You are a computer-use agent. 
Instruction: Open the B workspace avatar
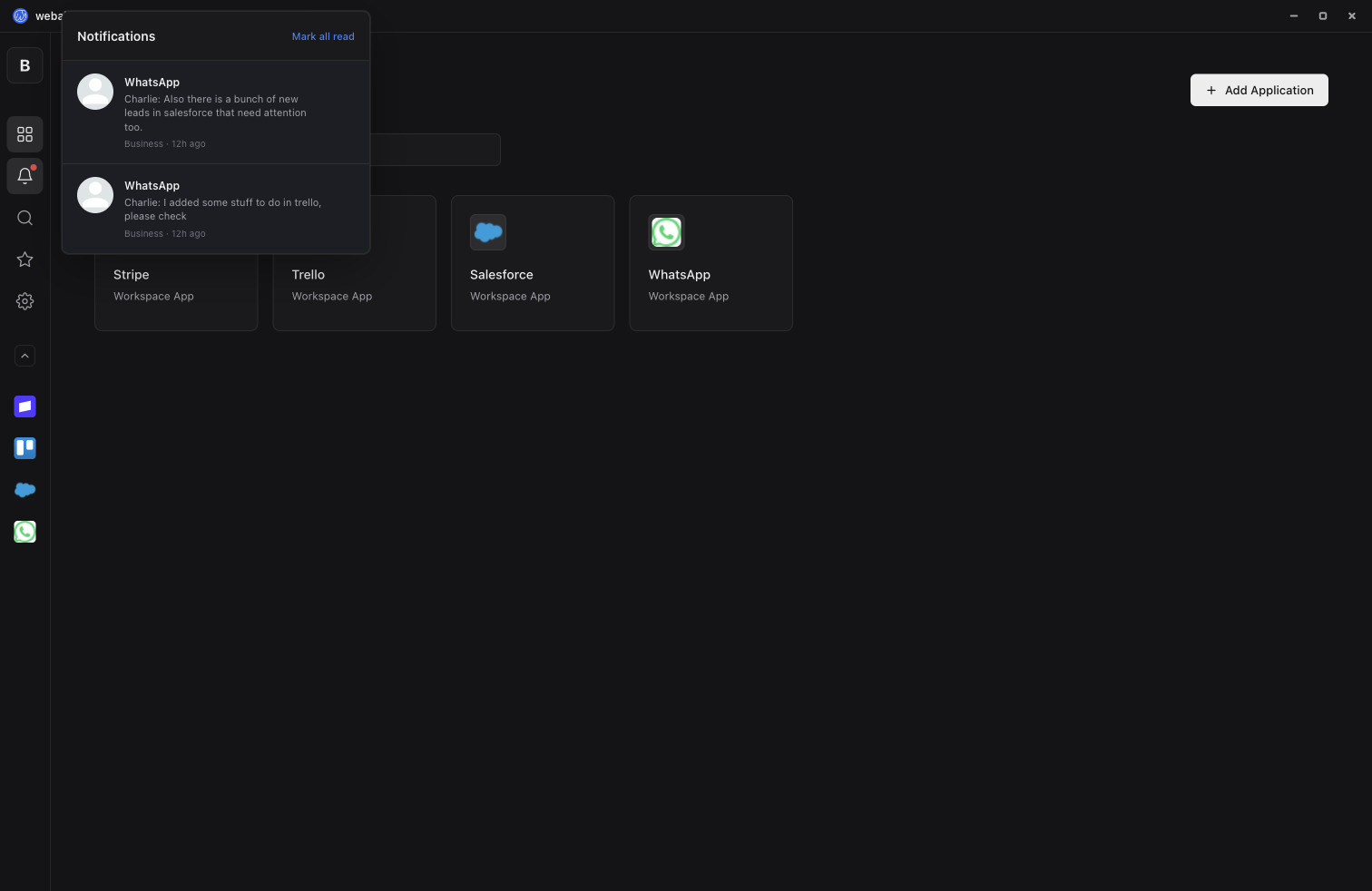point(24,65)
